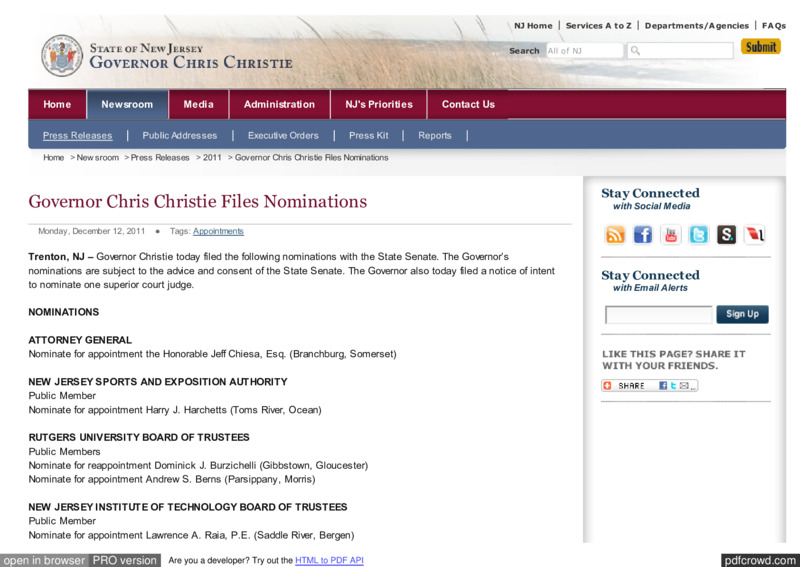Open the RSS feed icon
Screen dimensions: 800x567
click(615, 235)
